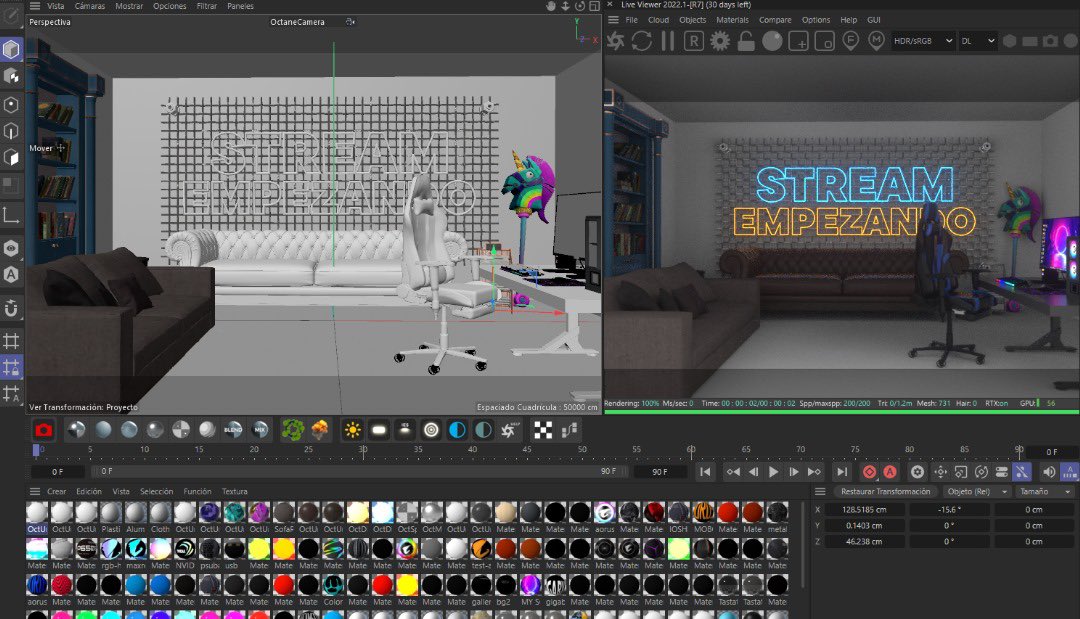Open the Octane node editor icon
1080x619 pixels.
[569, 430]
